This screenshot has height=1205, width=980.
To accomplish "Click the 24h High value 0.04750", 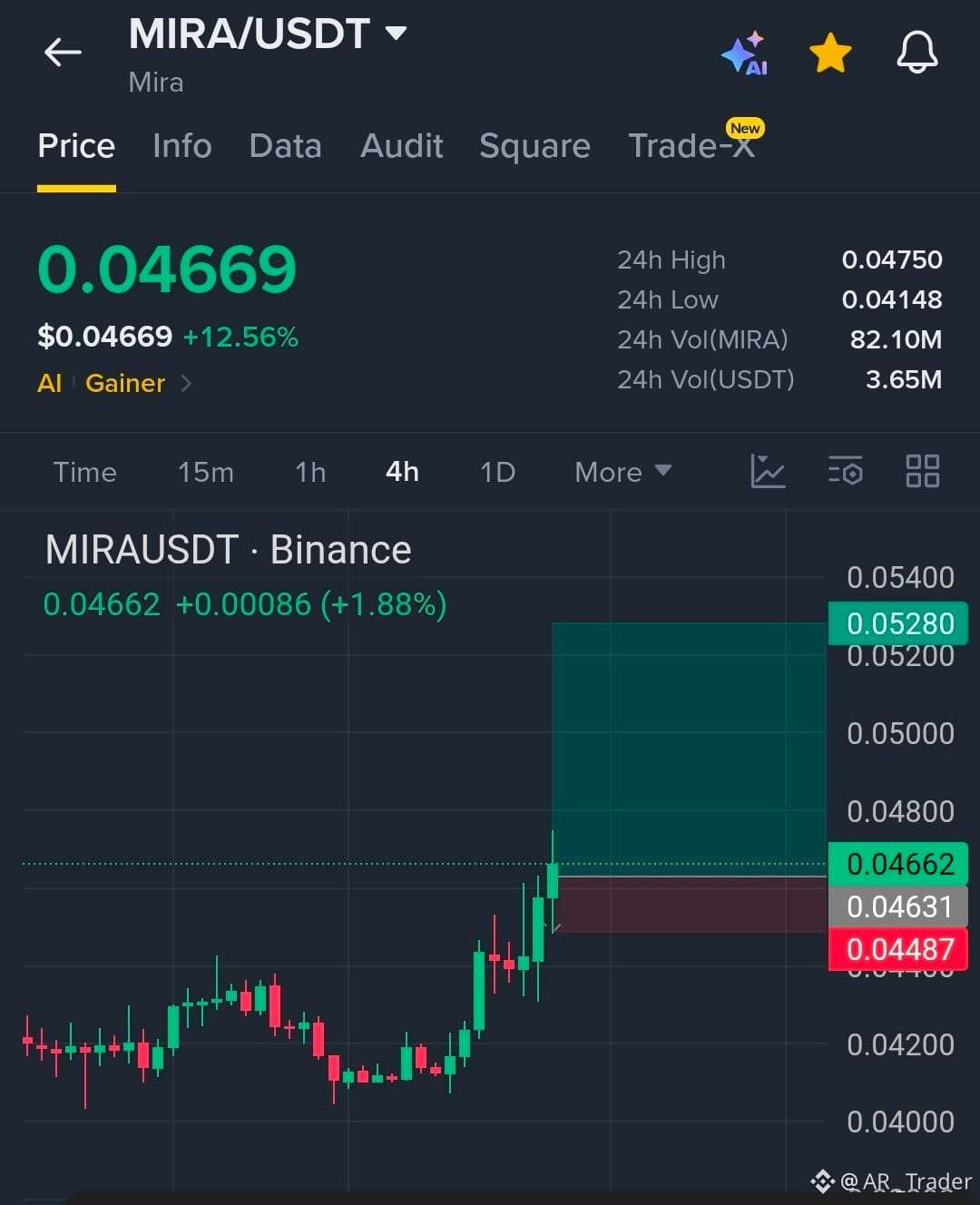I will 892,260.
